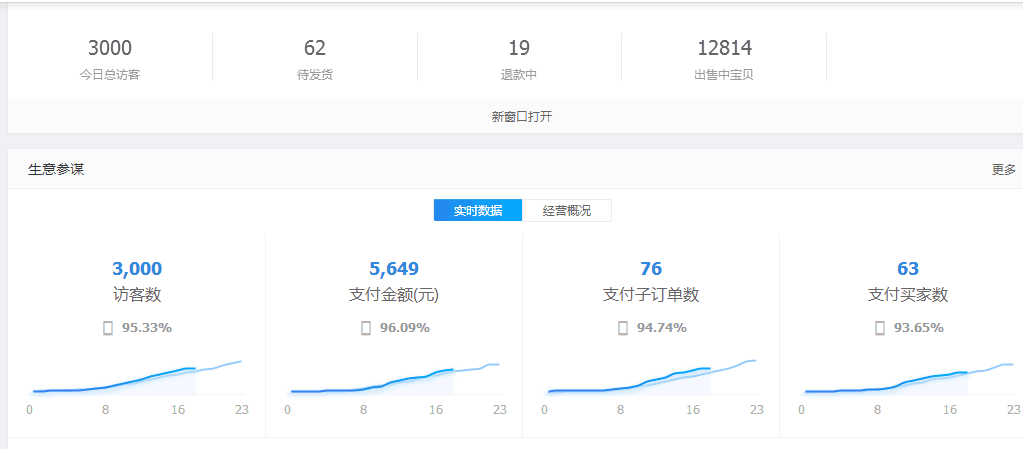Image resolution: width=1023 pixels, height=449 pixels.
Task: Open 出售中宝贝 count 12814
Action: click(724, 48)
